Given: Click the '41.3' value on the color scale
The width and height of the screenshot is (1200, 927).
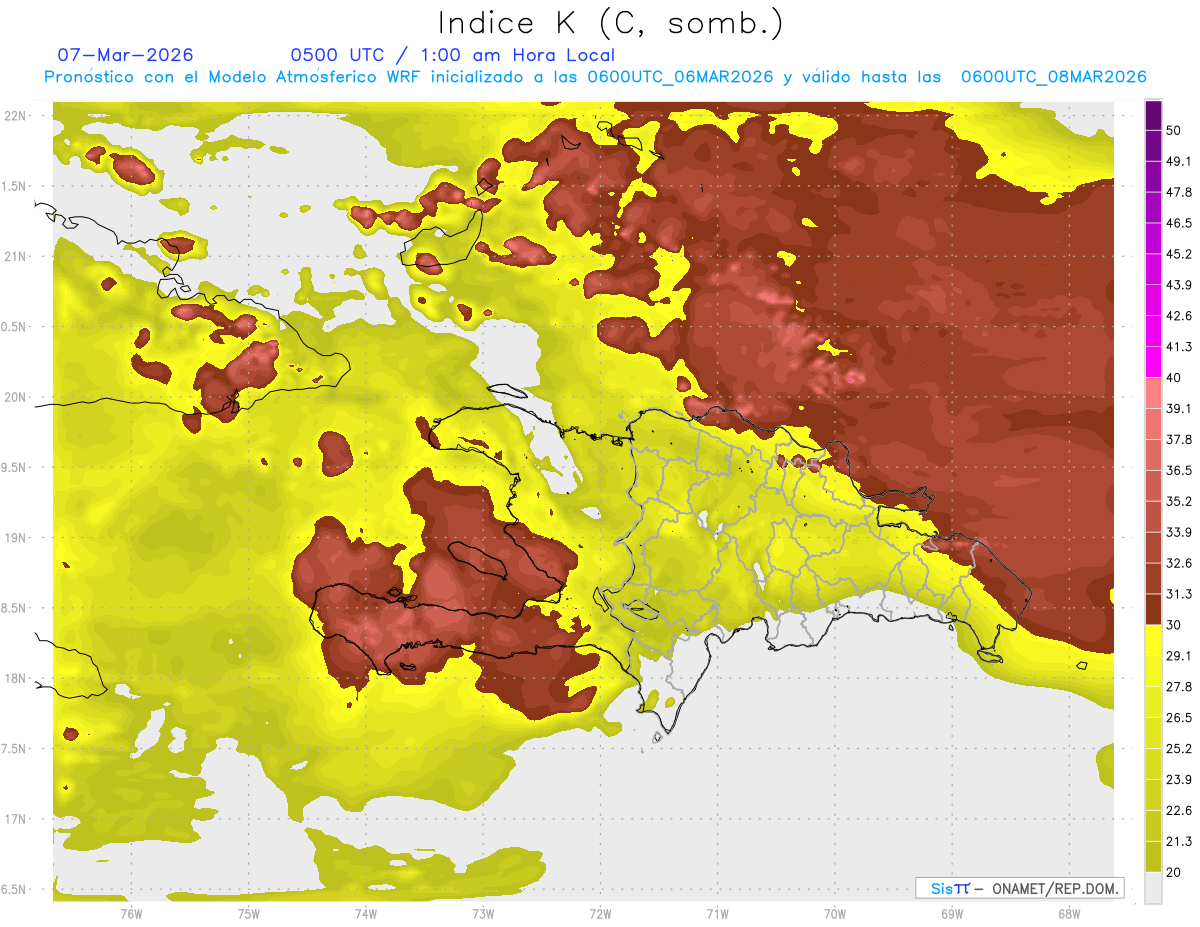Looking at the screenshot, I should [1179, 347].
